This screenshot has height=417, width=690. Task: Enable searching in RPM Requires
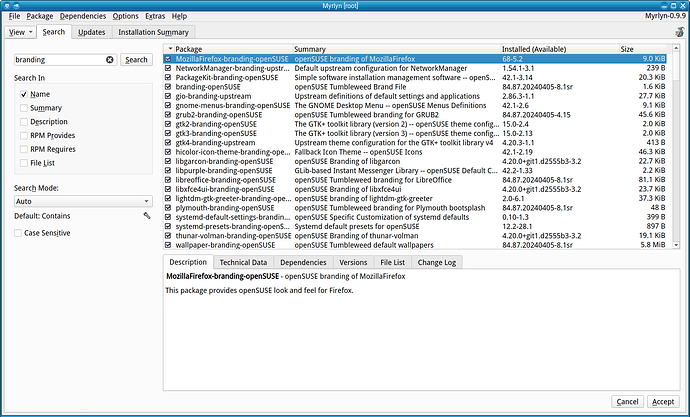[x=24, y=149]
